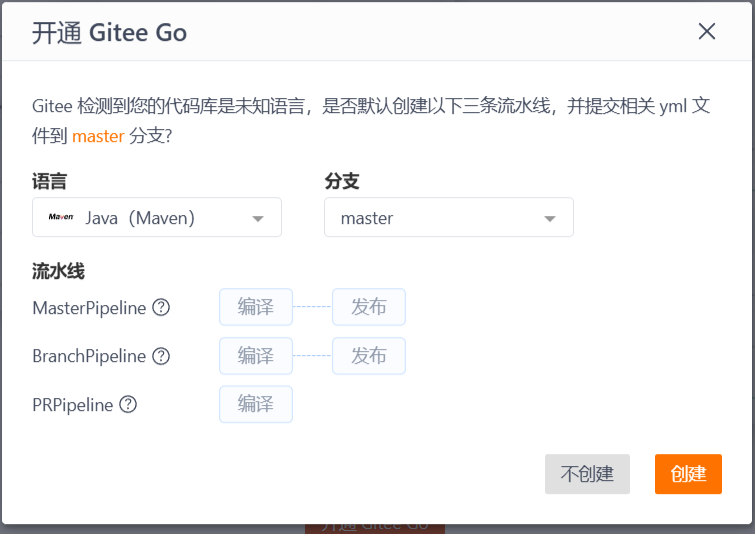Screen dimensions: 755x534
Task: Click the BranchPipeline label
Action: coord(89,356)
